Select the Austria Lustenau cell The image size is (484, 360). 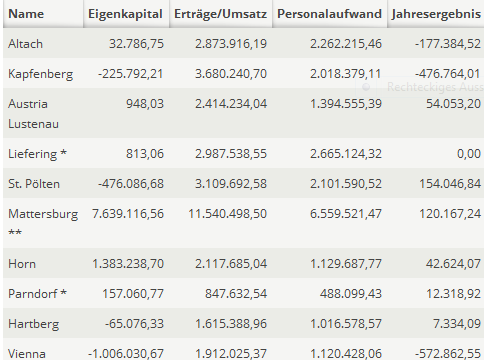pos(33,114)
